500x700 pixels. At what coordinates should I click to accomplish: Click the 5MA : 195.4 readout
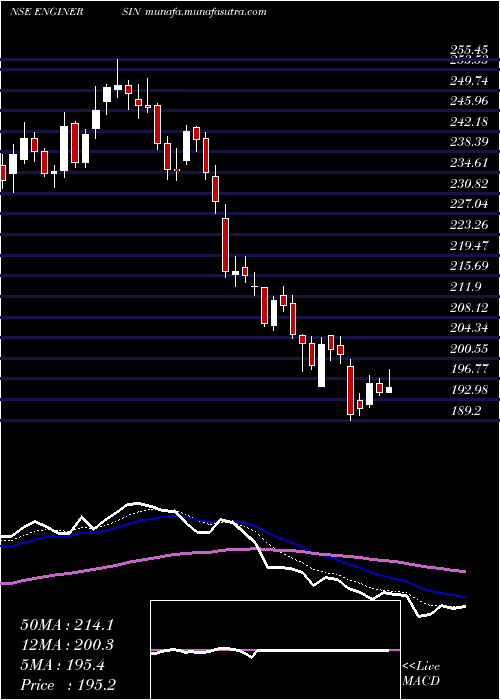62,665
